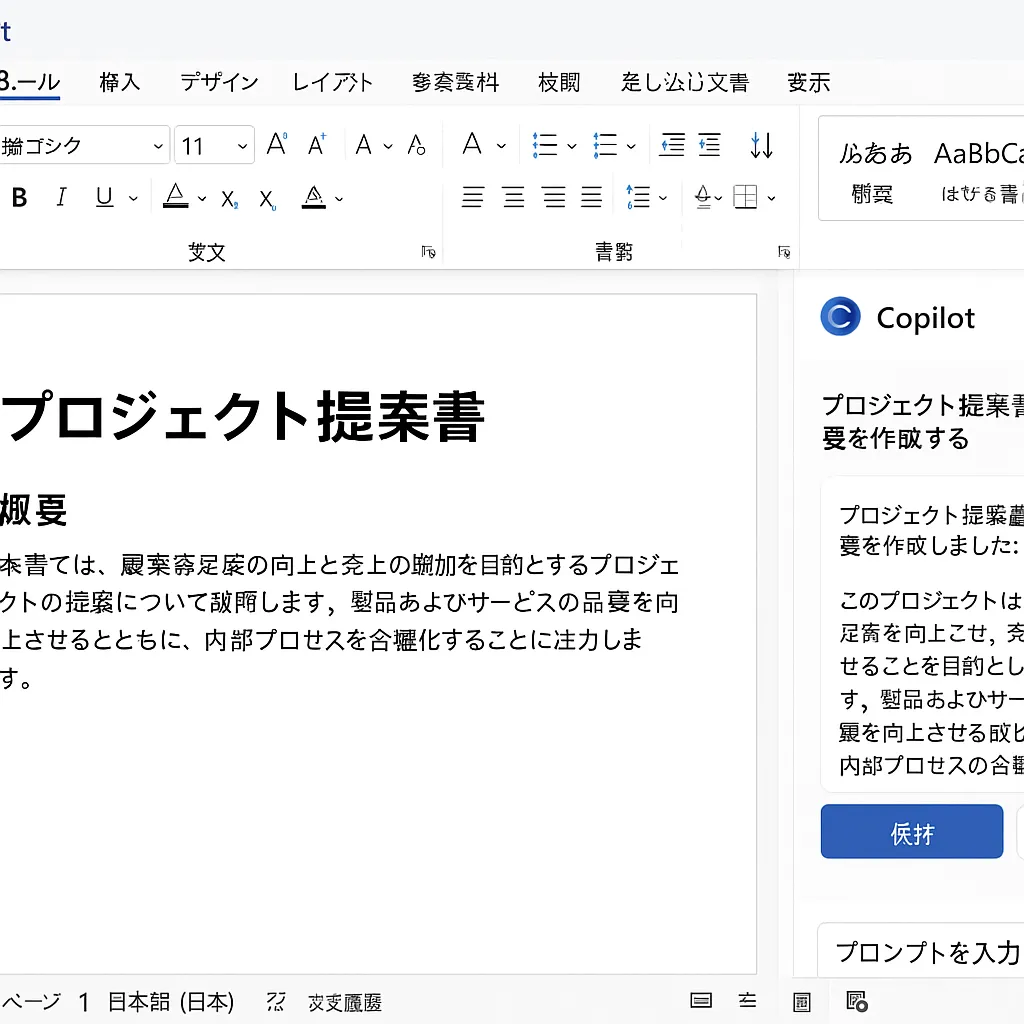Click the blue button in Copilot pane
1024x1024 pixels.
coord(911,832)
